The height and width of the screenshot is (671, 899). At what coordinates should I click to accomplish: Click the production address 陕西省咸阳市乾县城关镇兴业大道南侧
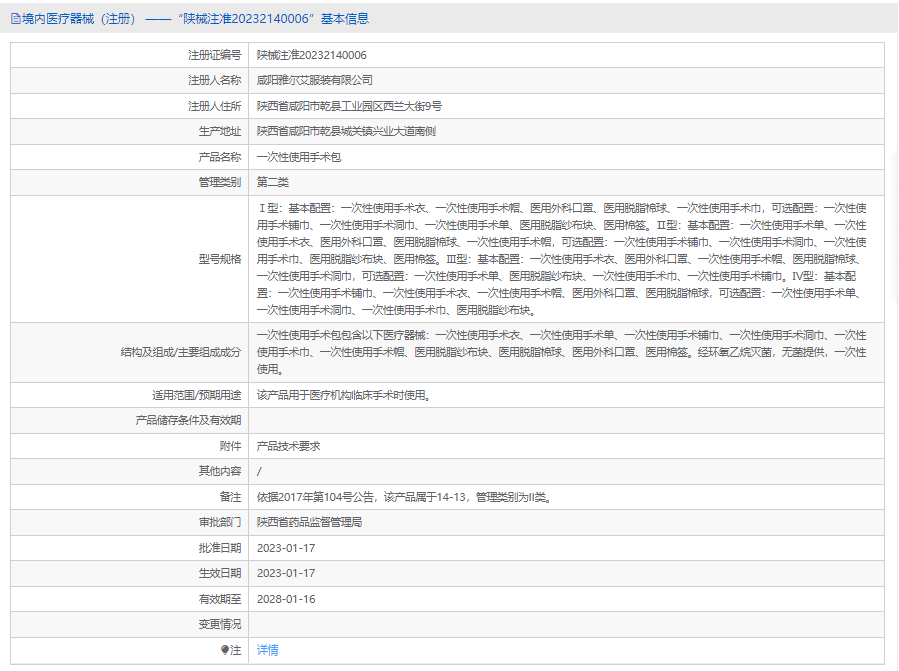(x=346, y=131)
